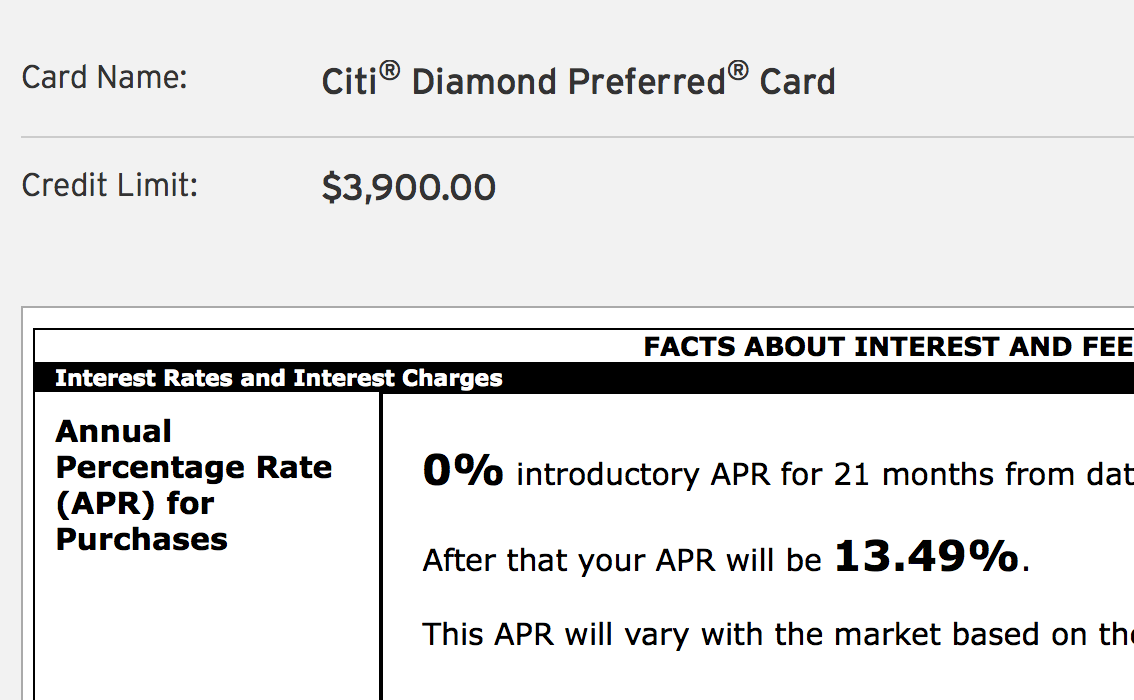This screenshot has height=700, width=1134.
Task: Click the word Purchases in the left cell
Action: (x=142, y=539)
